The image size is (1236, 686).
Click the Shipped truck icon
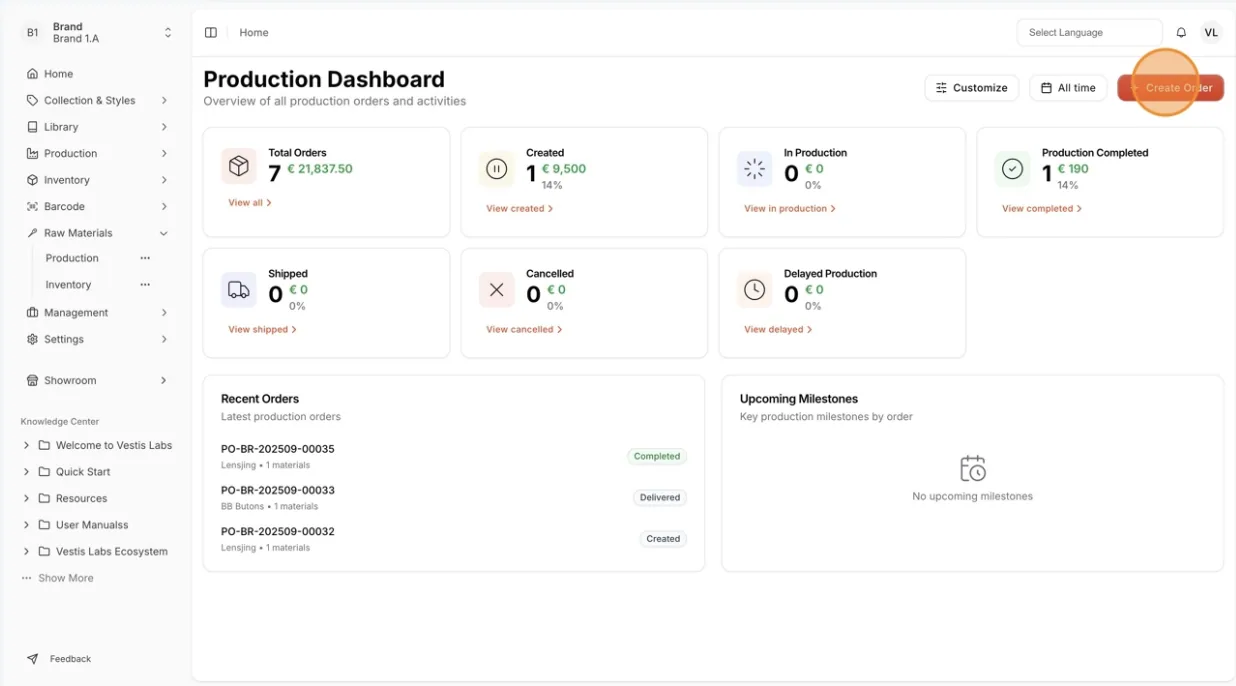tap(239, 290)
